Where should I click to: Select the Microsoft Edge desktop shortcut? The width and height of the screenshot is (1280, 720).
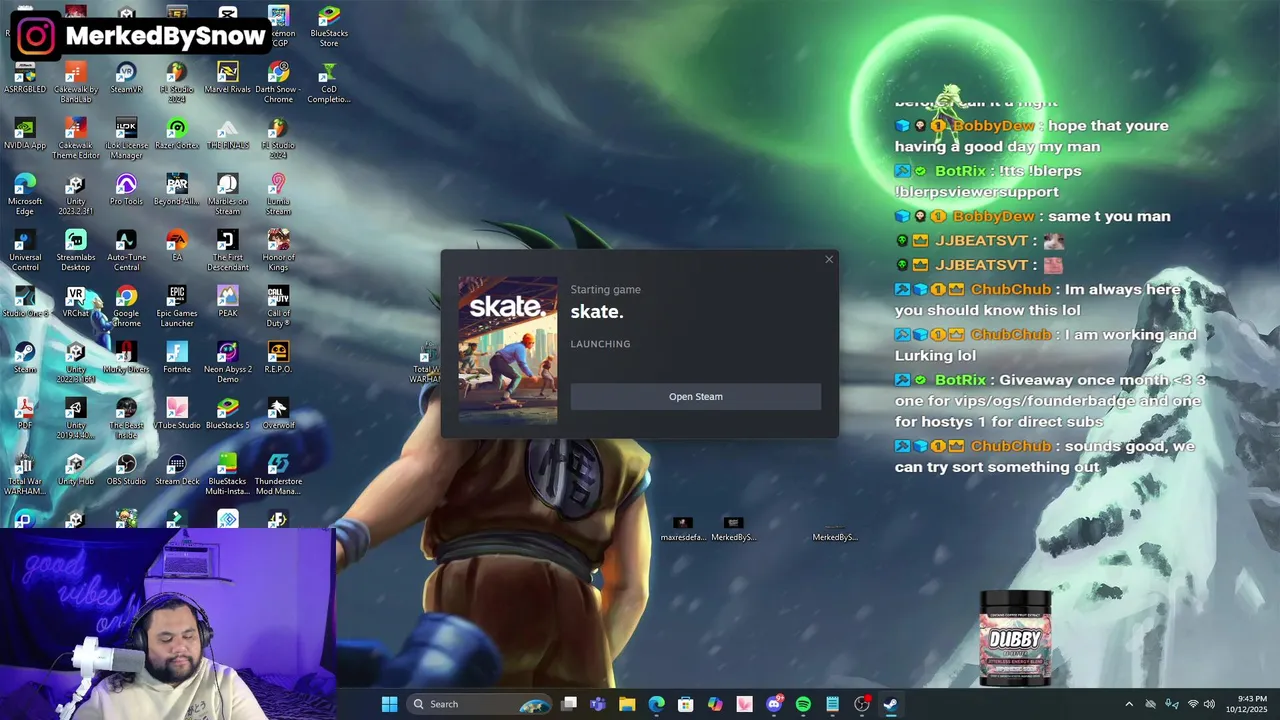[x=25, y=194]
